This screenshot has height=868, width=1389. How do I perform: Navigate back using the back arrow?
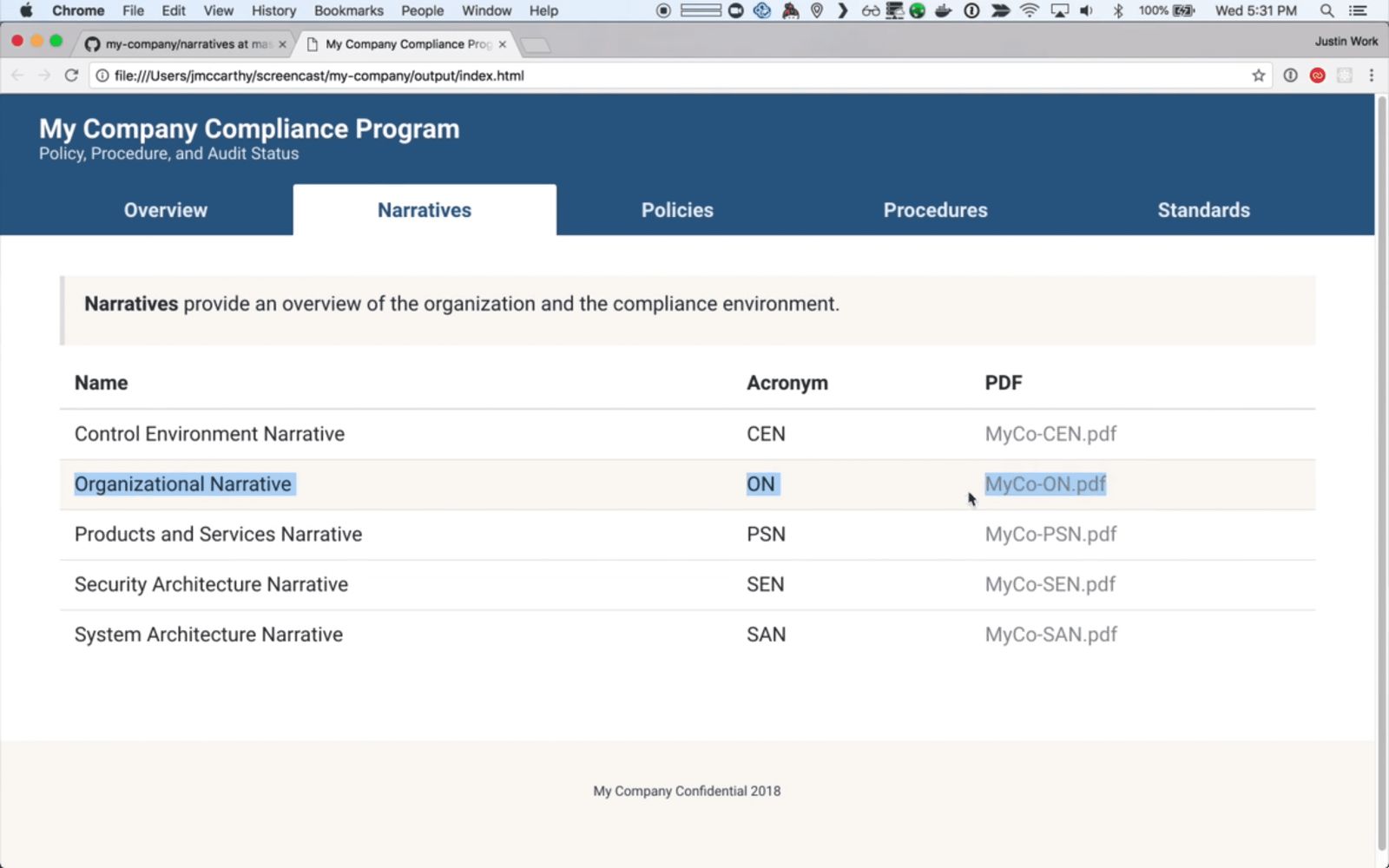(x=17, y=75)
